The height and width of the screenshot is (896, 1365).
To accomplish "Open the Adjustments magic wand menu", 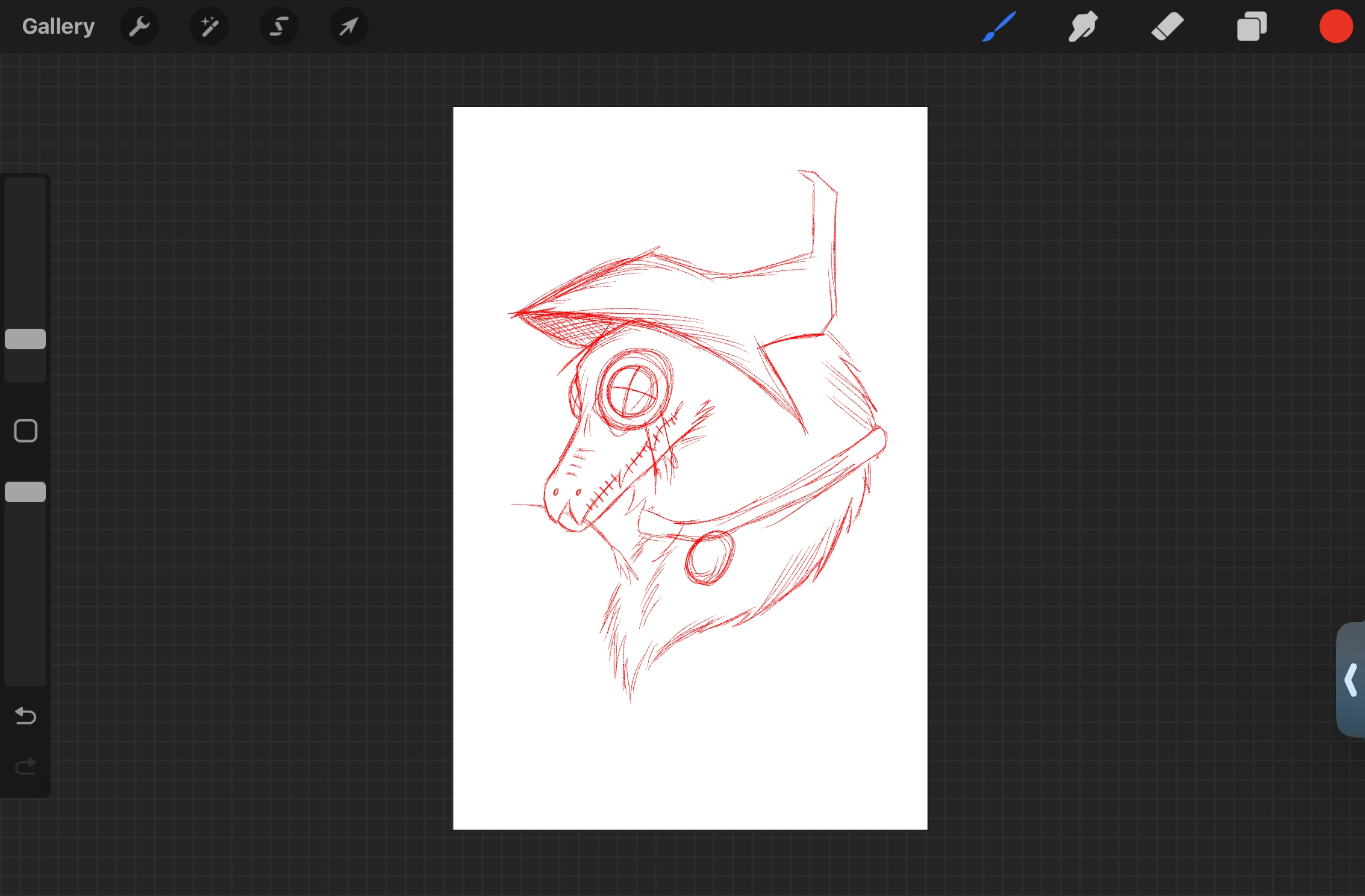I will (x=209, y=26).
